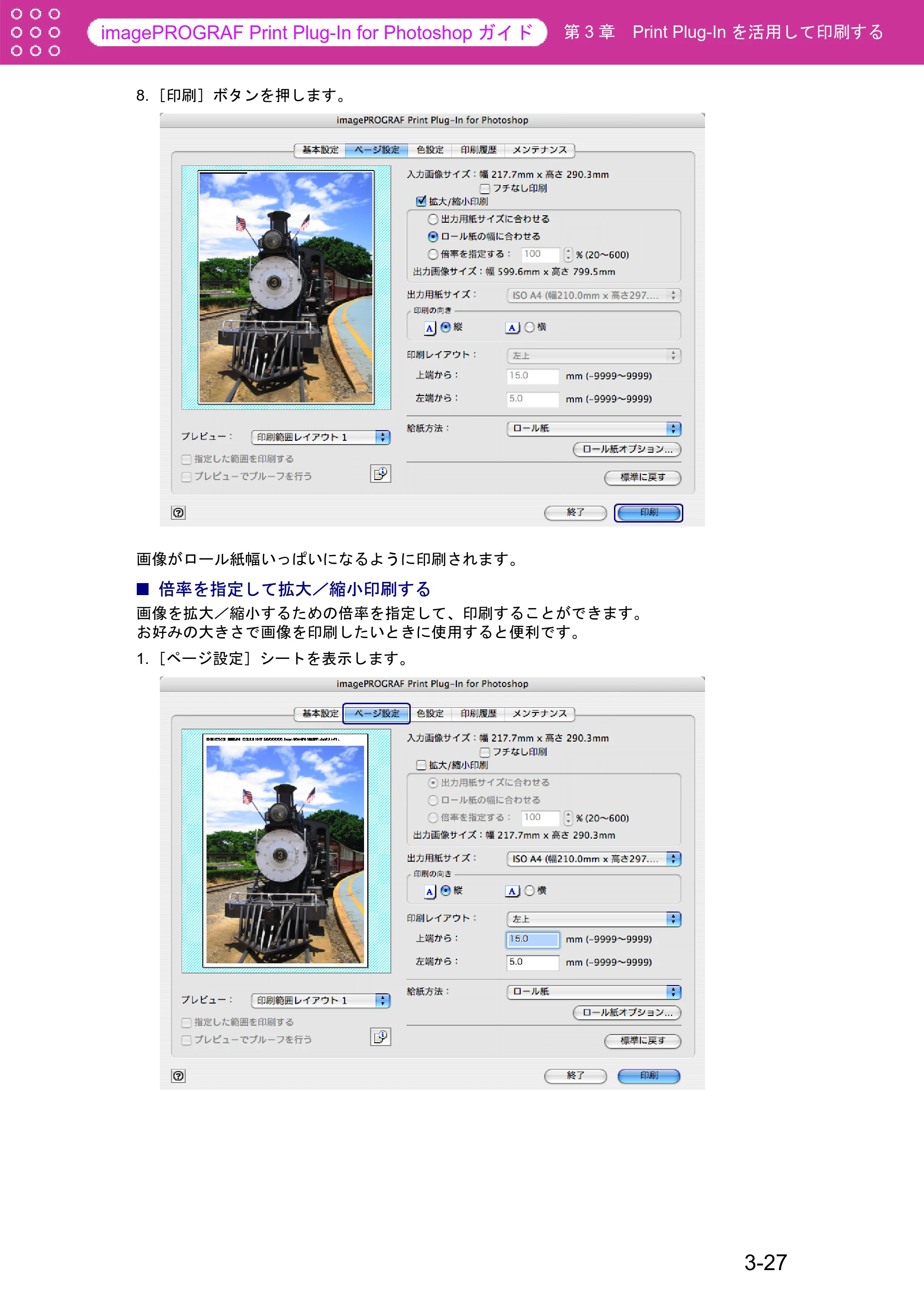Click train preview image in lower dialog
This screenshot has width=924, height=1308.
coord(286,855)
